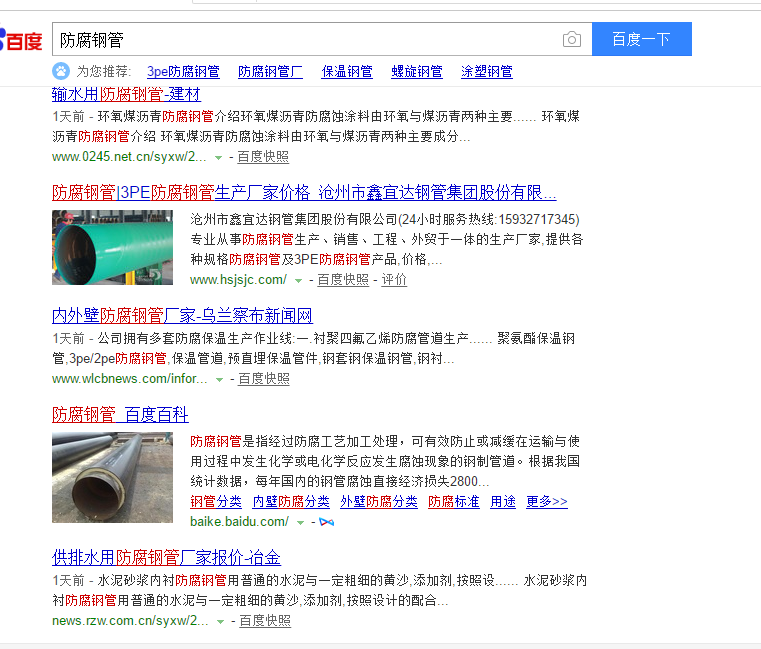Open the baike.baidu.com URL
Viewport: 761px width, 649px height.
point(239,522)
